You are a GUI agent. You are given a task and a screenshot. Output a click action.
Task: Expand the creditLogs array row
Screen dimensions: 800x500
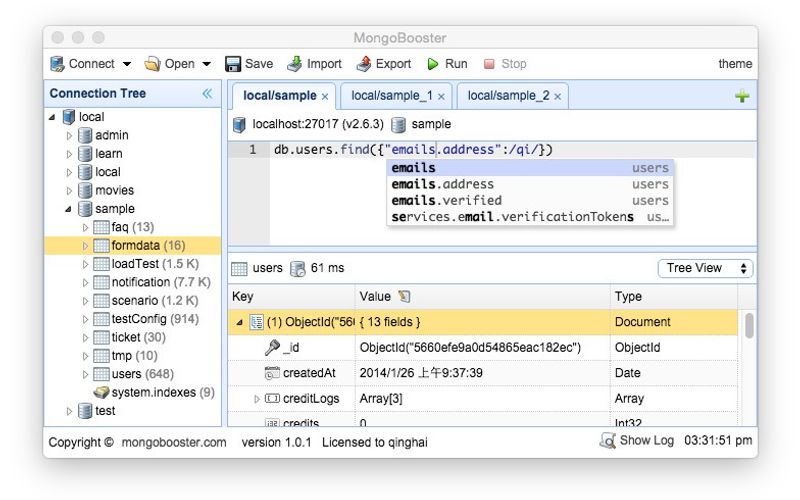[257, 399]
